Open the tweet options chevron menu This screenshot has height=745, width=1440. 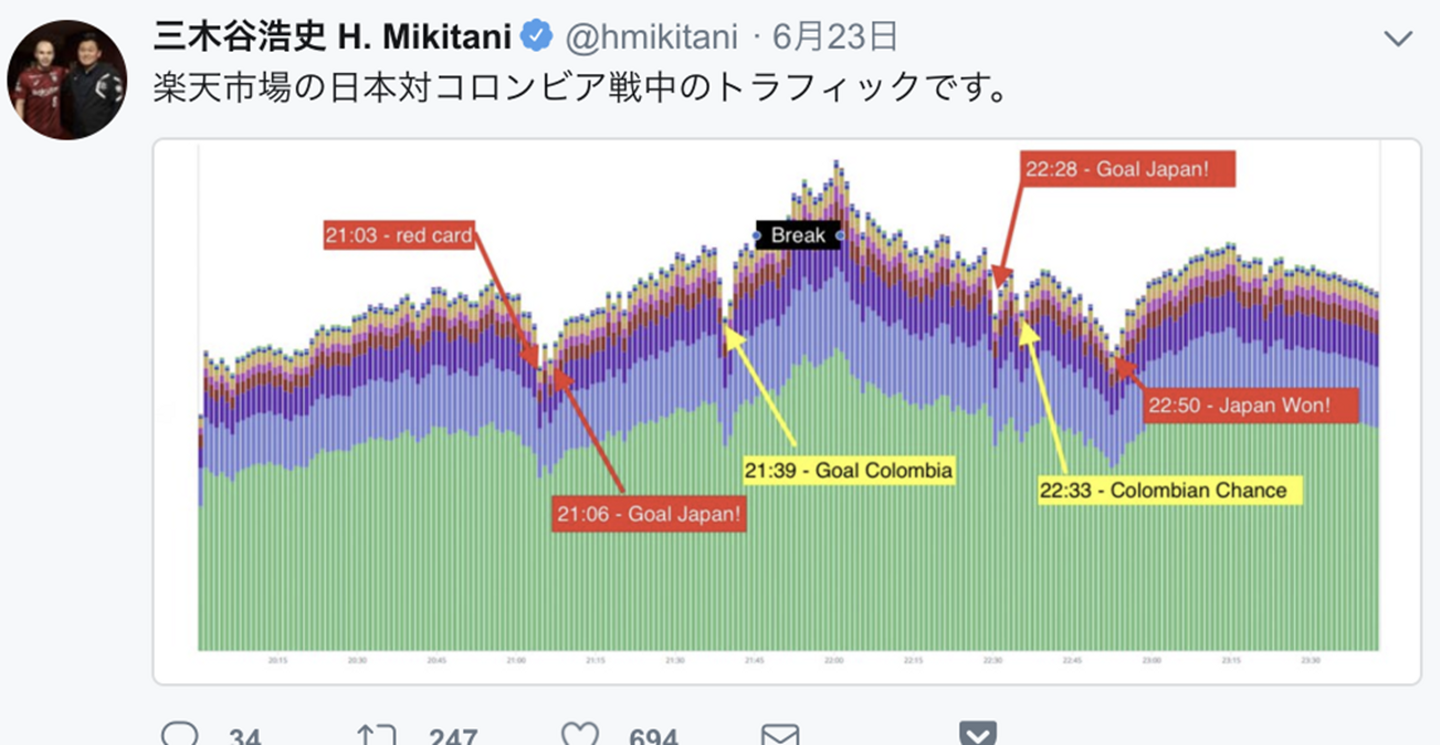coord(1397,39)
